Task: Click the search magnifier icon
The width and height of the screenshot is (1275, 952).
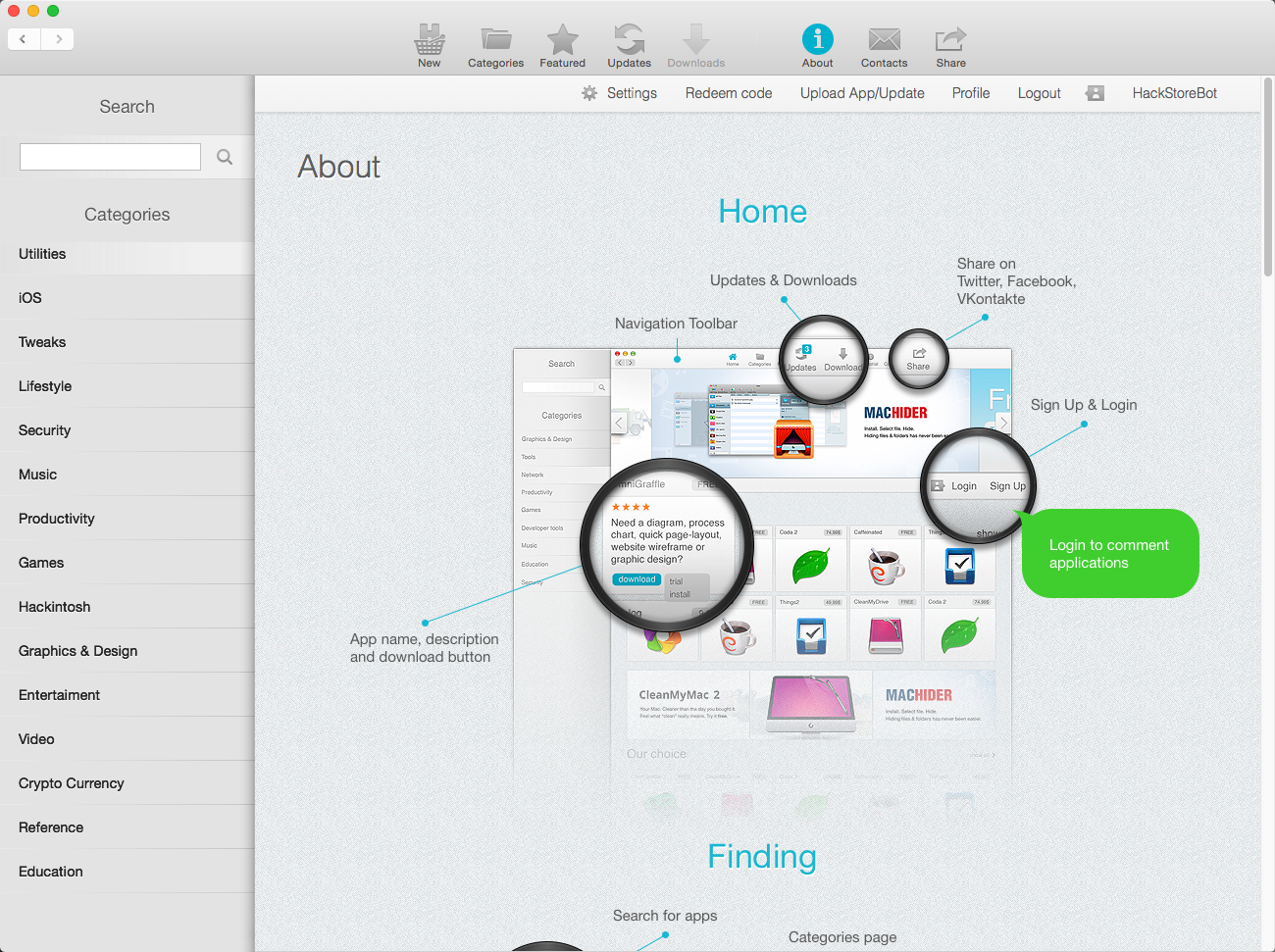Action: [225, 157]
